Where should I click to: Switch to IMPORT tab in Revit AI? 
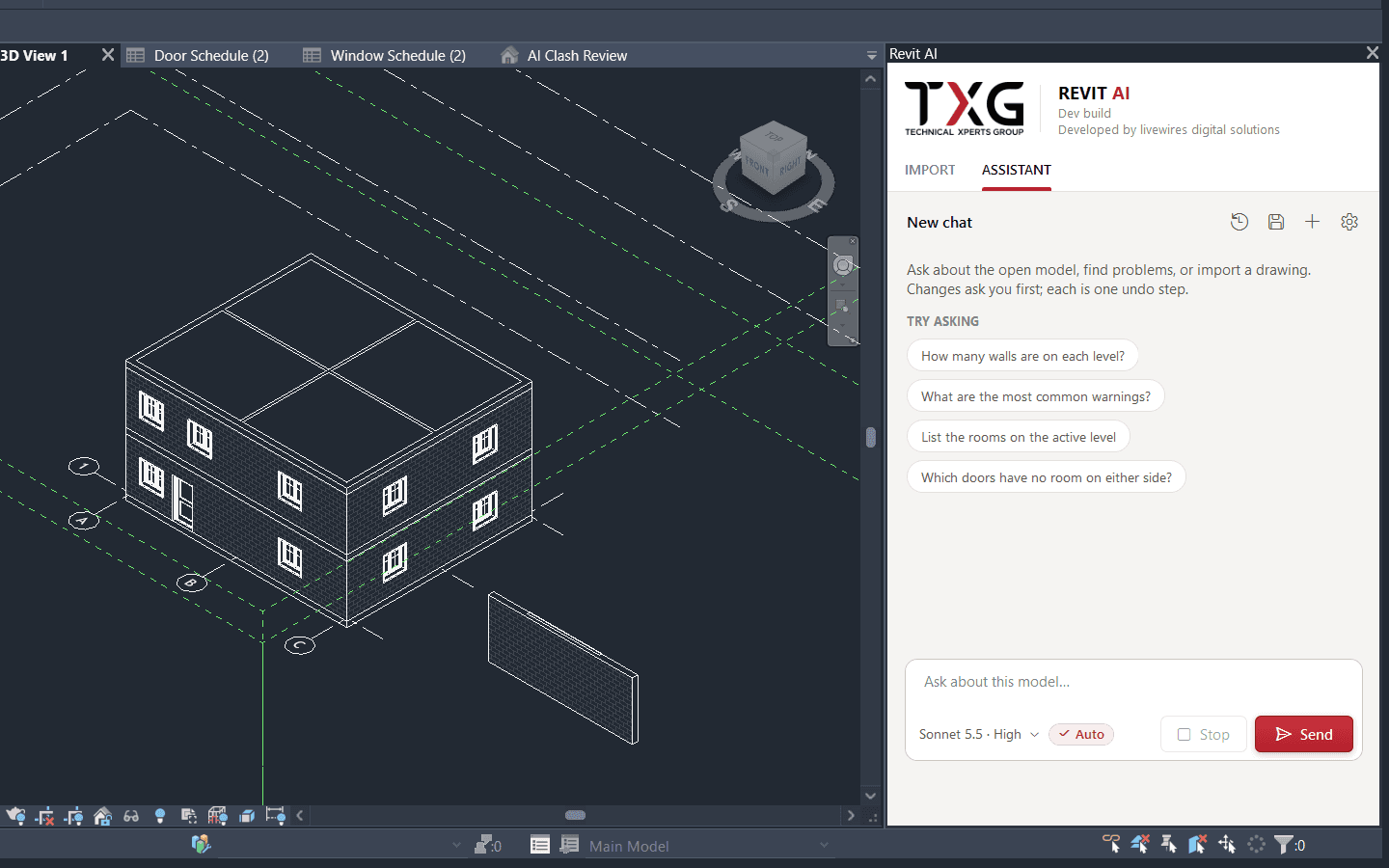click(x=930, y=170)
